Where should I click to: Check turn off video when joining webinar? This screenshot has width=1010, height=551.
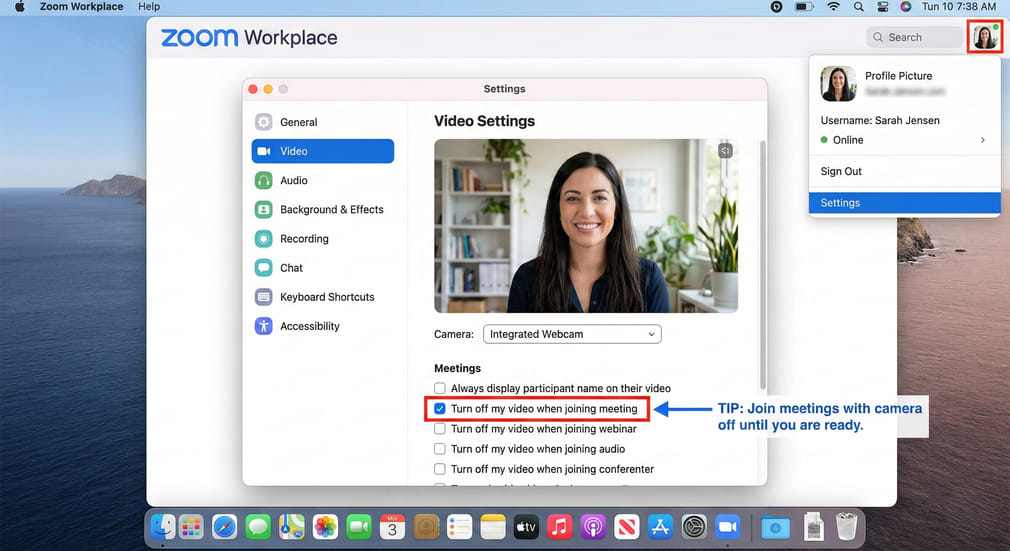pos(440,429)
